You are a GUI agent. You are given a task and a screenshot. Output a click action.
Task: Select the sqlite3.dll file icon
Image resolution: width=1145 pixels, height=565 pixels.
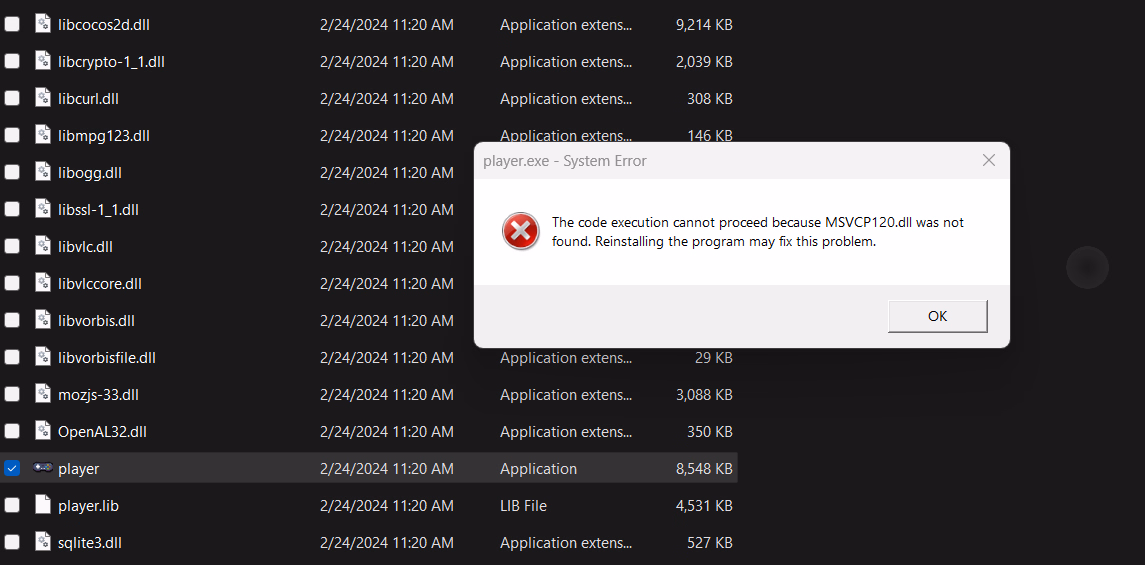click(42, 542)
